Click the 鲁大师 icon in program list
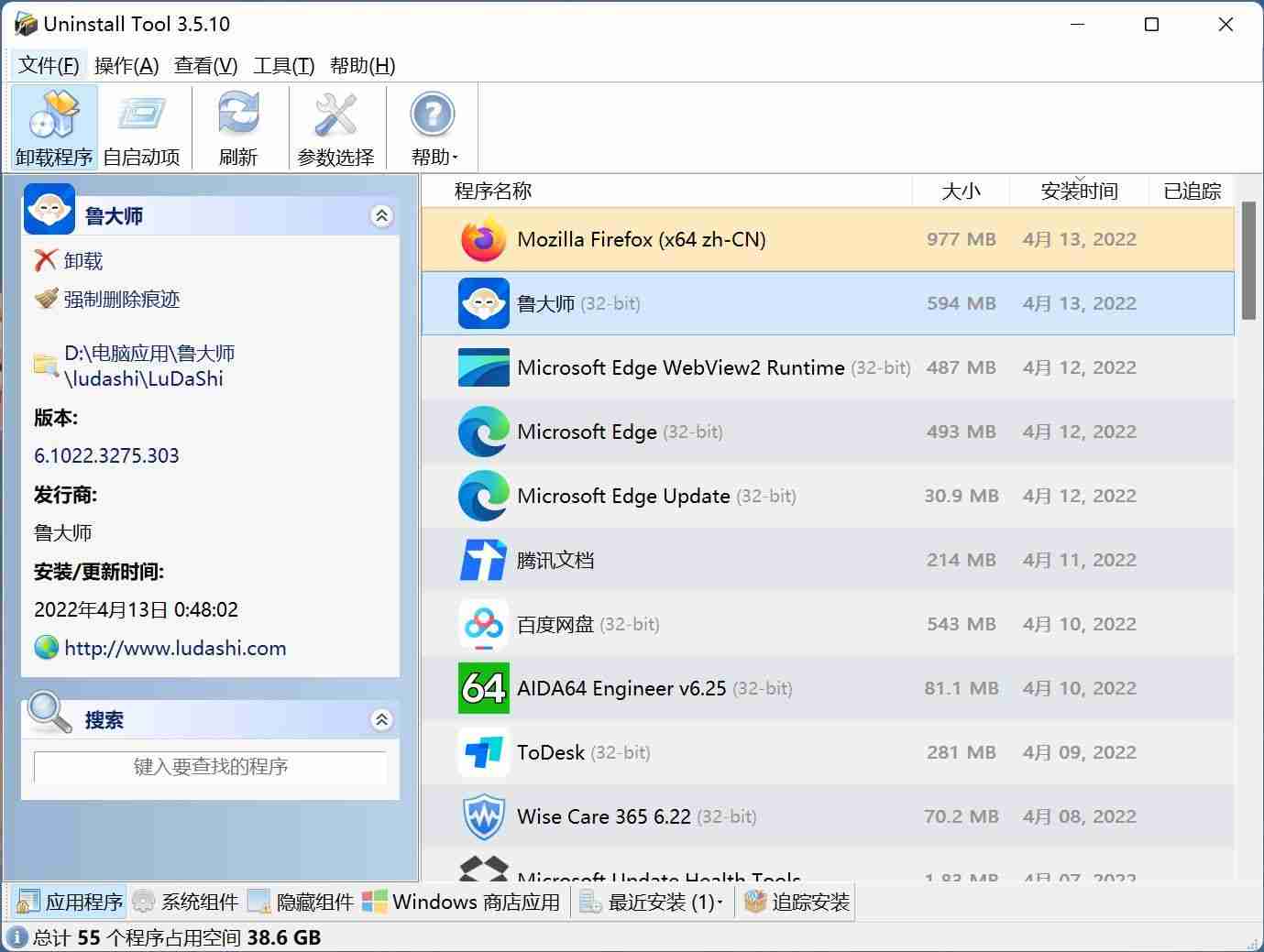Viewport: 1264px width, 952px height. click(x=483, y=303)
